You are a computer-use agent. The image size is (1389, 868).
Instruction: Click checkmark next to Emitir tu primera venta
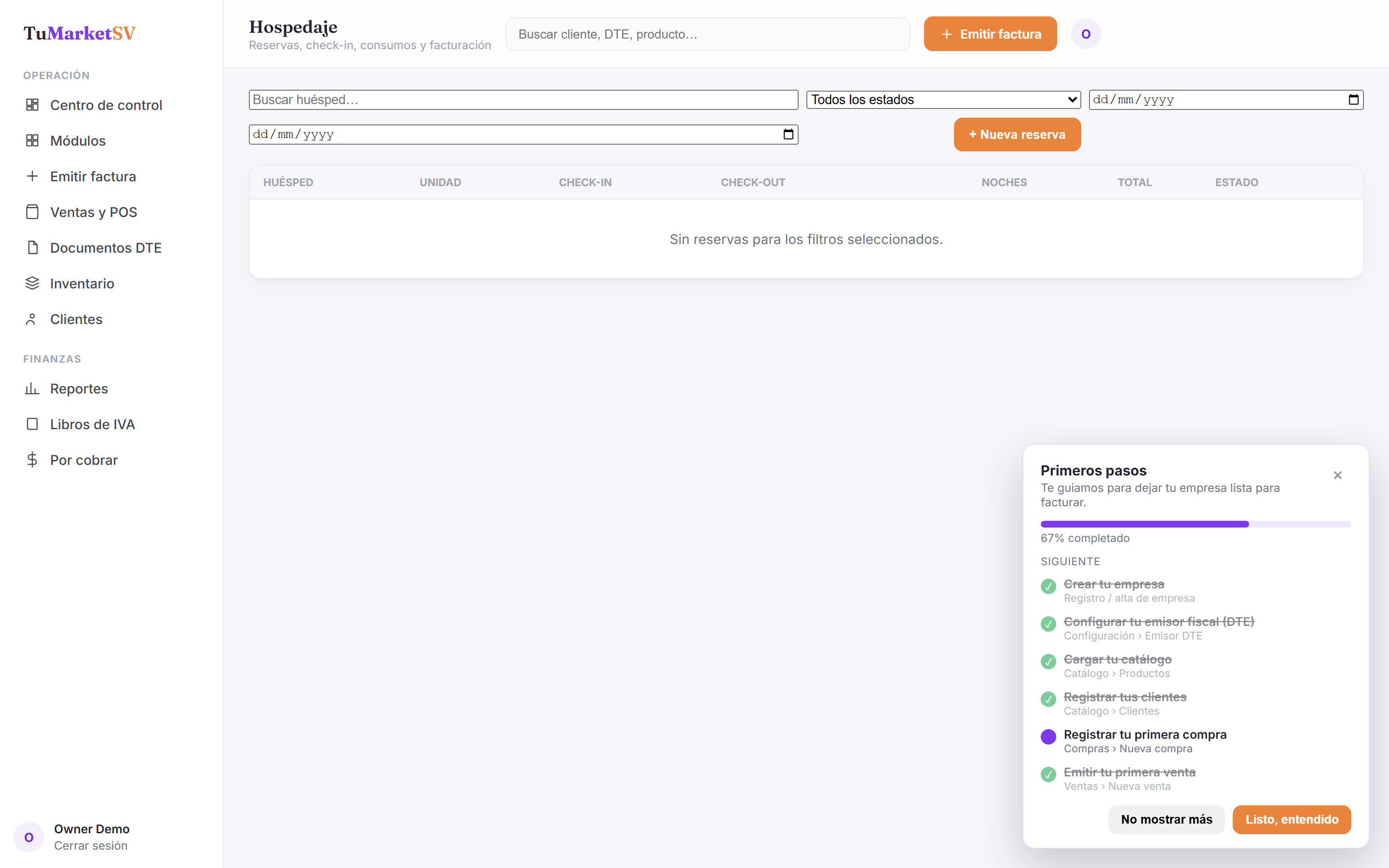[1048, 774]
